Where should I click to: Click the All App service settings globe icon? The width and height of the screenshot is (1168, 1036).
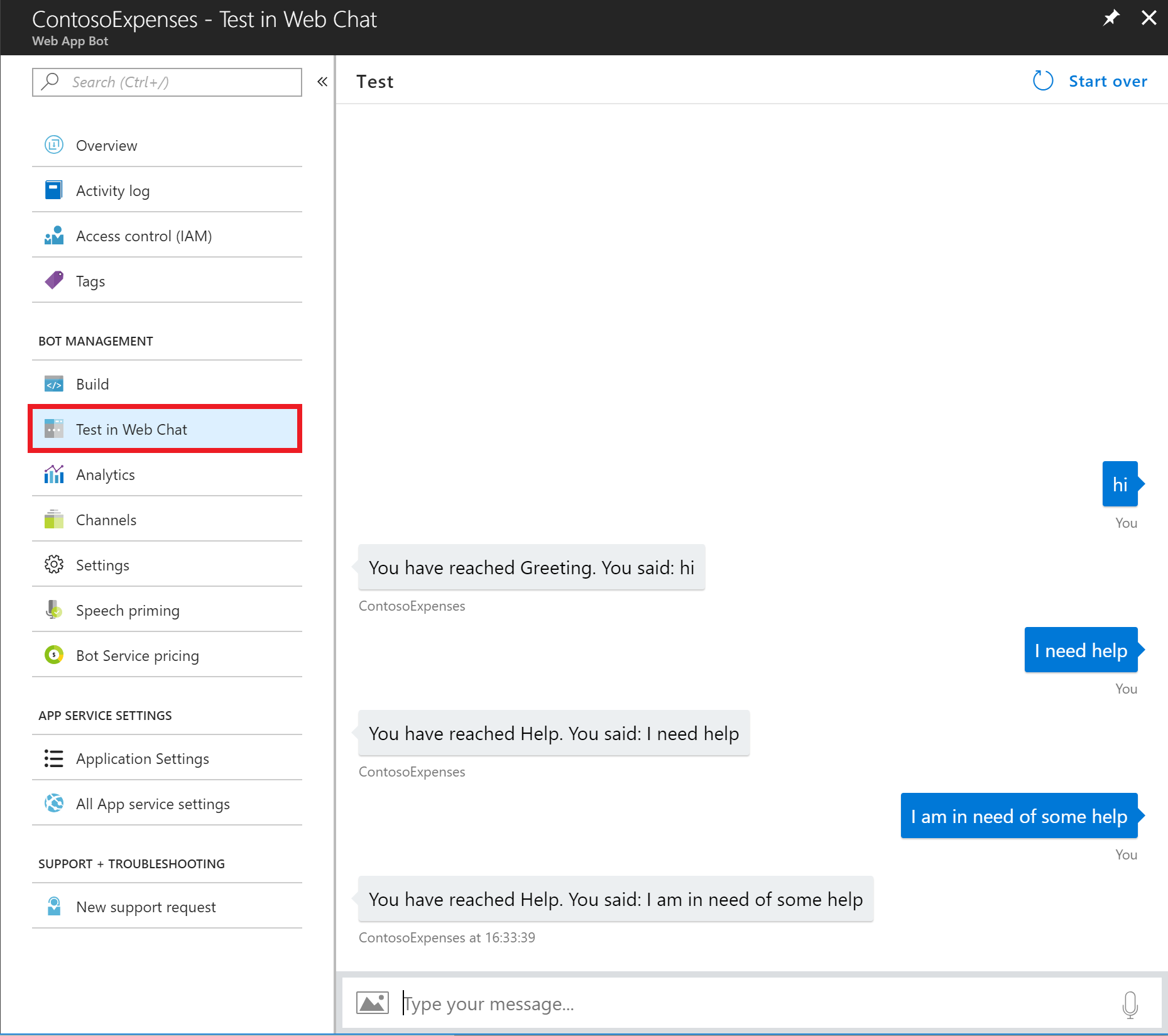point(54,804)
